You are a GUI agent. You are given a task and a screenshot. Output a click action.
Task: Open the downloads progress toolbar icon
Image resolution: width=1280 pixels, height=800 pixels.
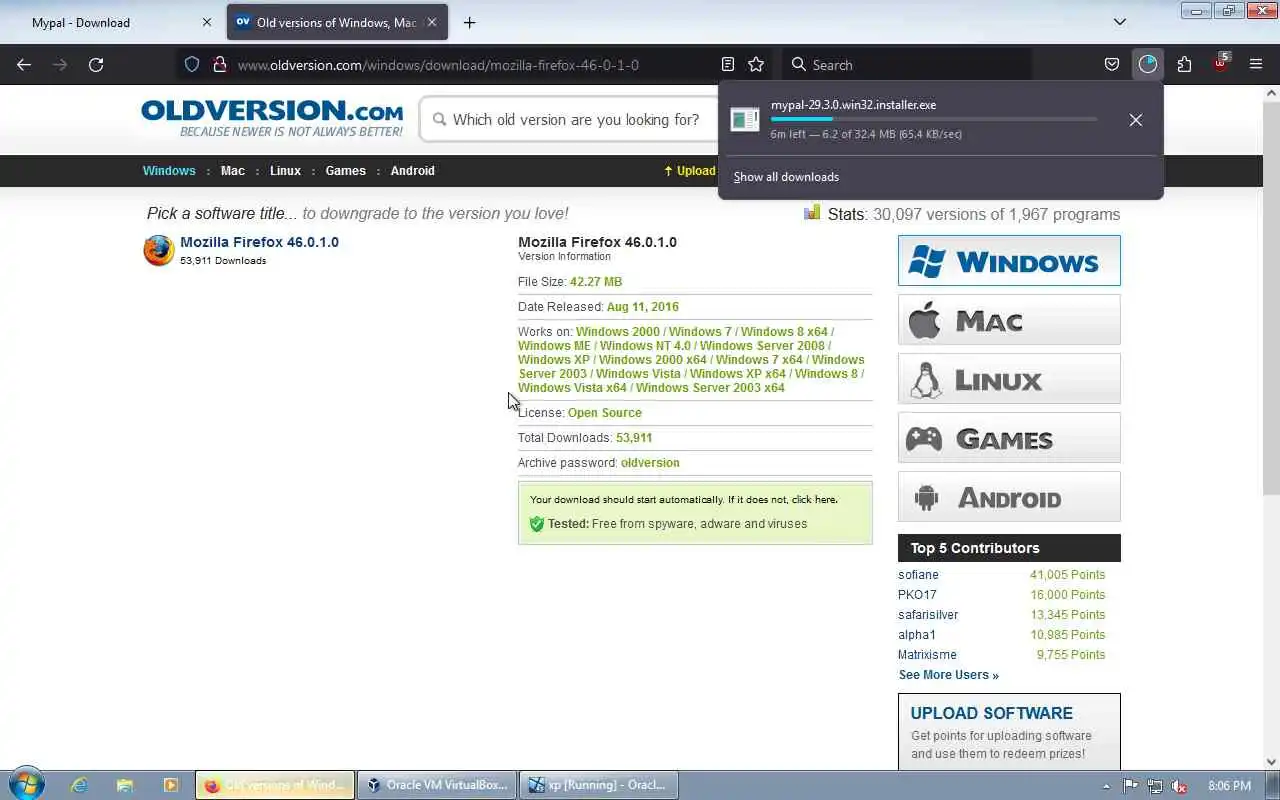[x=1148, y=64]
